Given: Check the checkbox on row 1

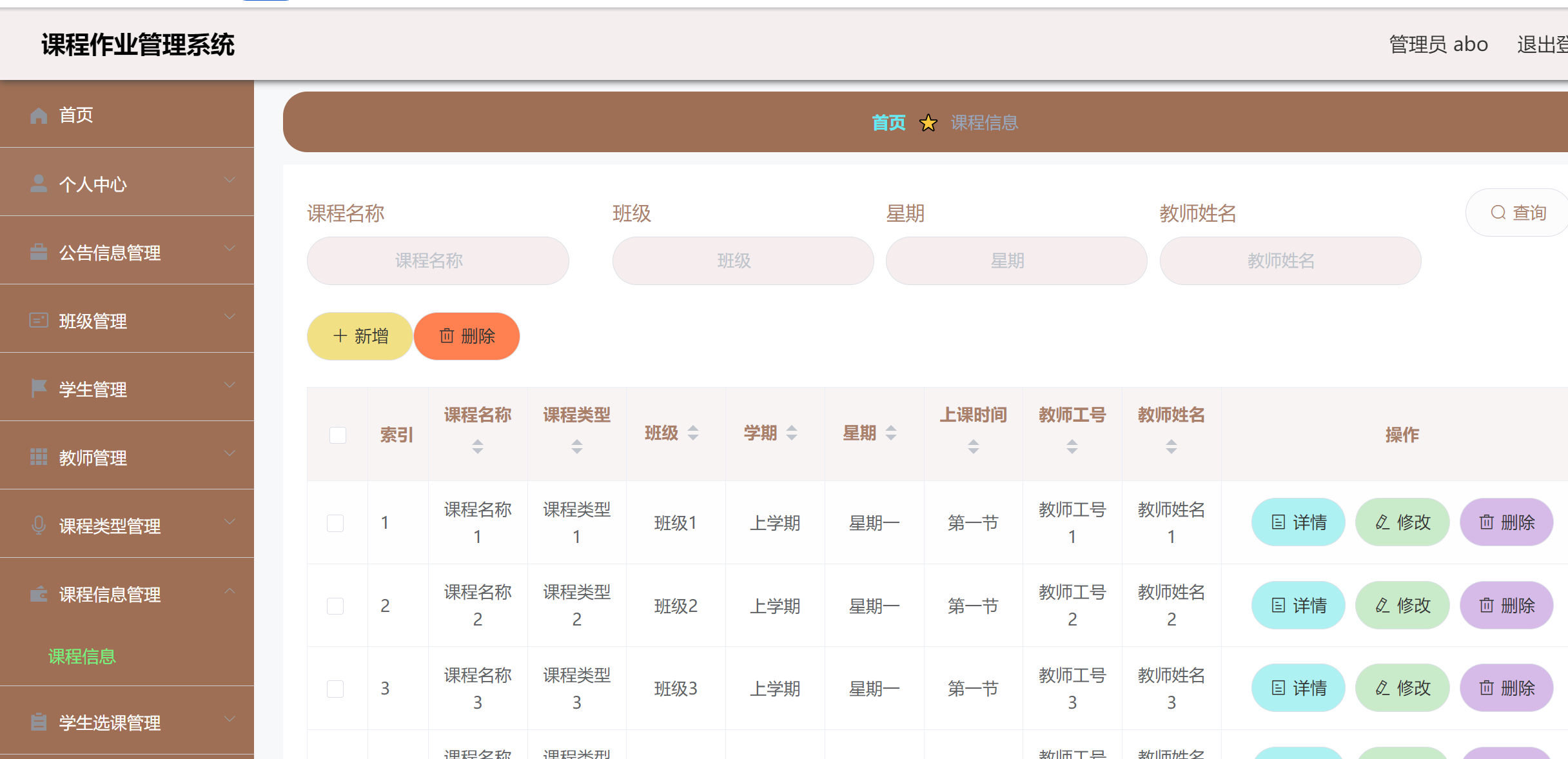Looking at the screenshot, I should click(335, 523).
